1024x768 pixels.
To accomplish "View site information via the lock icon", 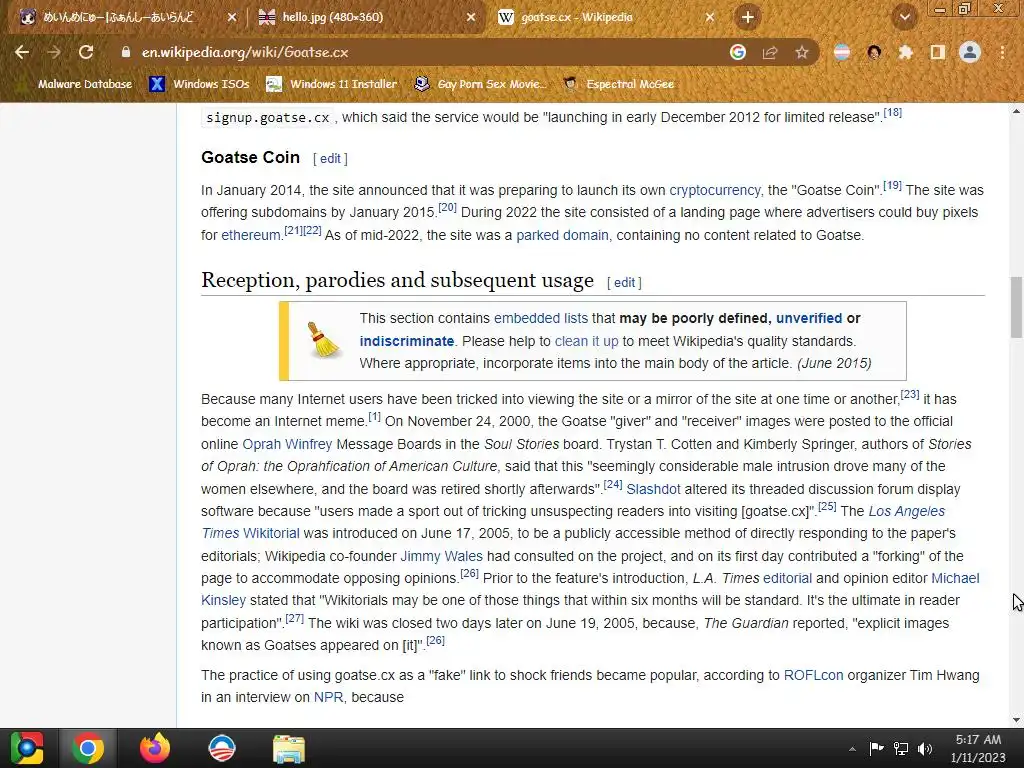I will (x=125, y=52).
